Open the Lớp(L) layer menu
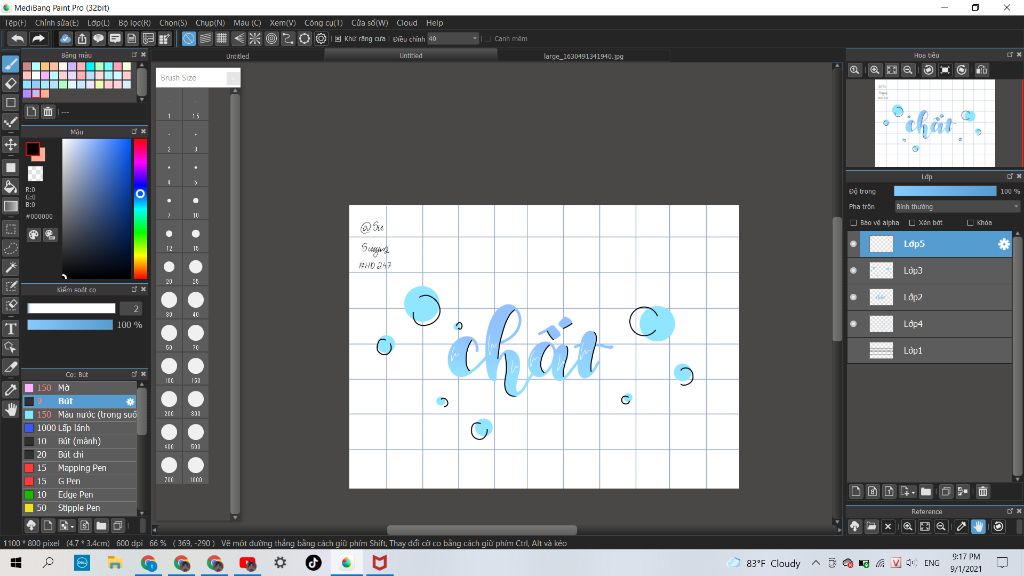The width and height of the screenshot is (1024, 576). point(99,23)
